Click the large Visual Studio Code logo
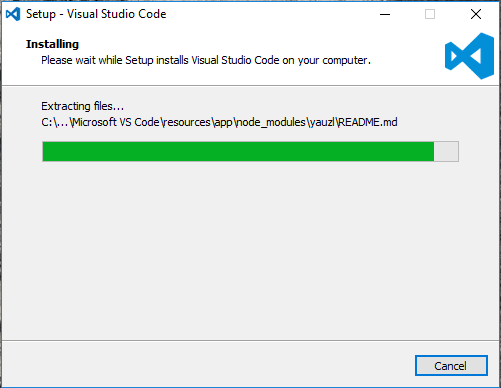This screenshot has width=501, height=388. (469, 56)
